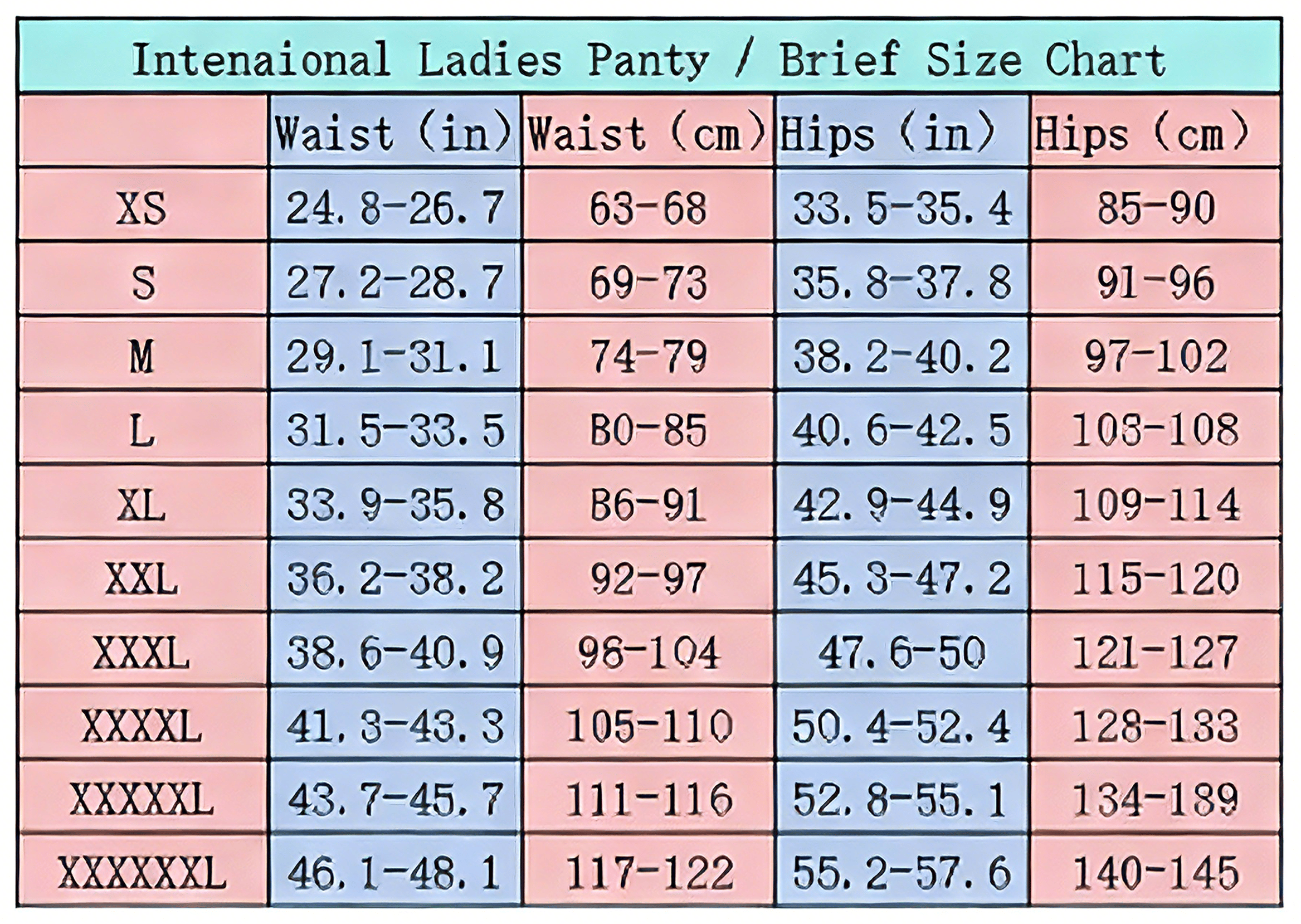
Task: Select the XXXXXXL size row label
Action: [x=142, y=873]
